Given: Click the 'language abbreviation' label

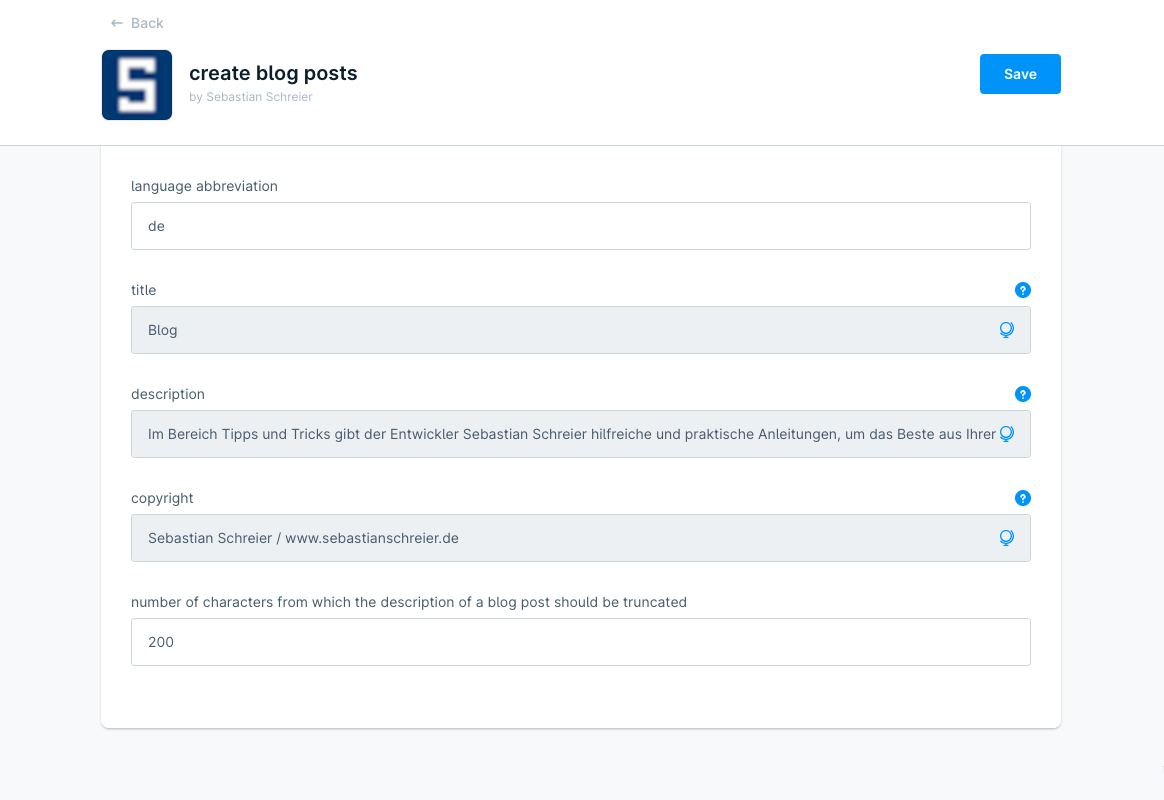Looking at the screenshot, I should click(204, 186).
